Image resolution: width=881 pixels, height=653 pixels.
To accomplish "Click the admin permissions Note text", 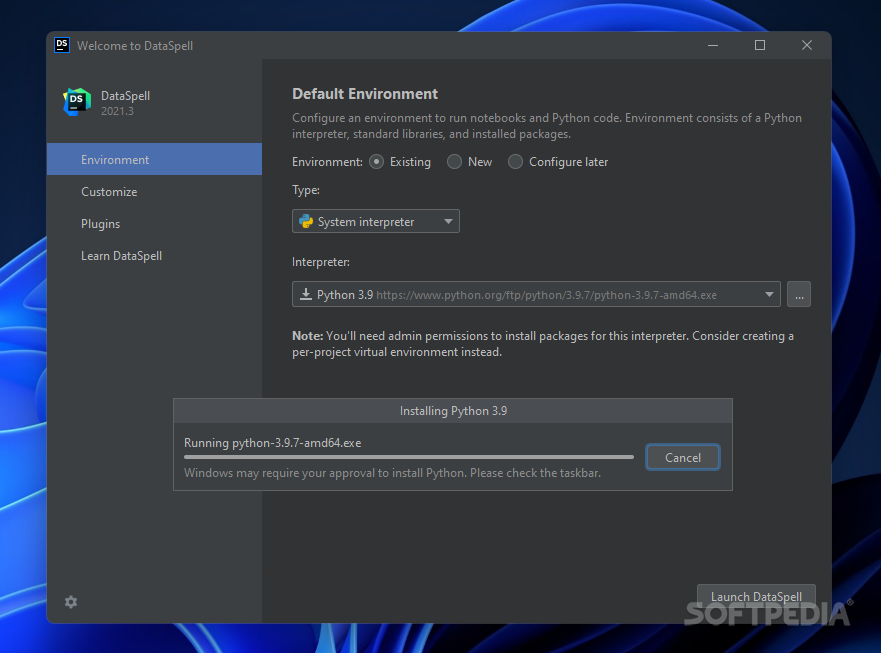I will click(543, 344).
